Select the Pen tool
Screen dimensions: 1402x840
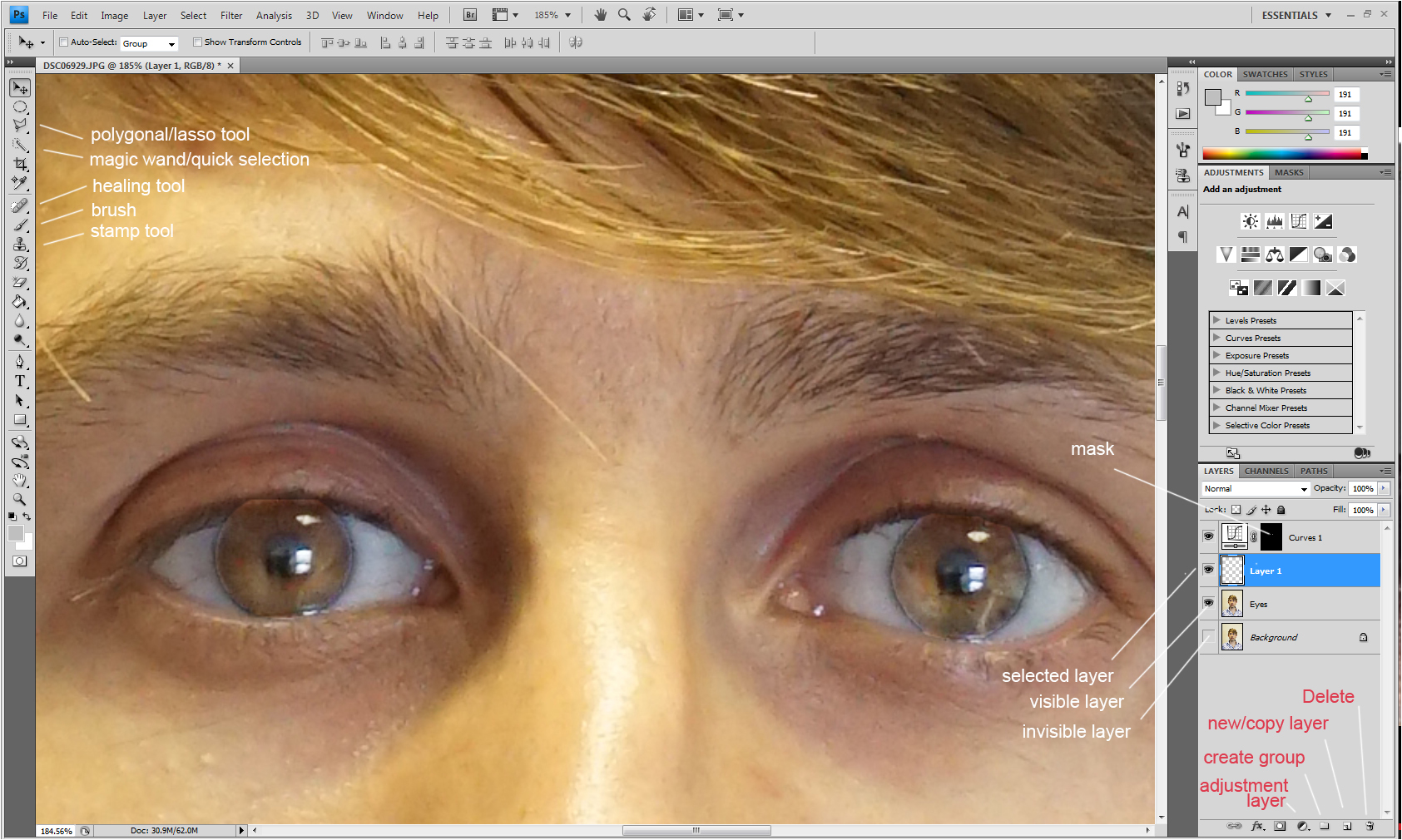[x=20, y=362]
